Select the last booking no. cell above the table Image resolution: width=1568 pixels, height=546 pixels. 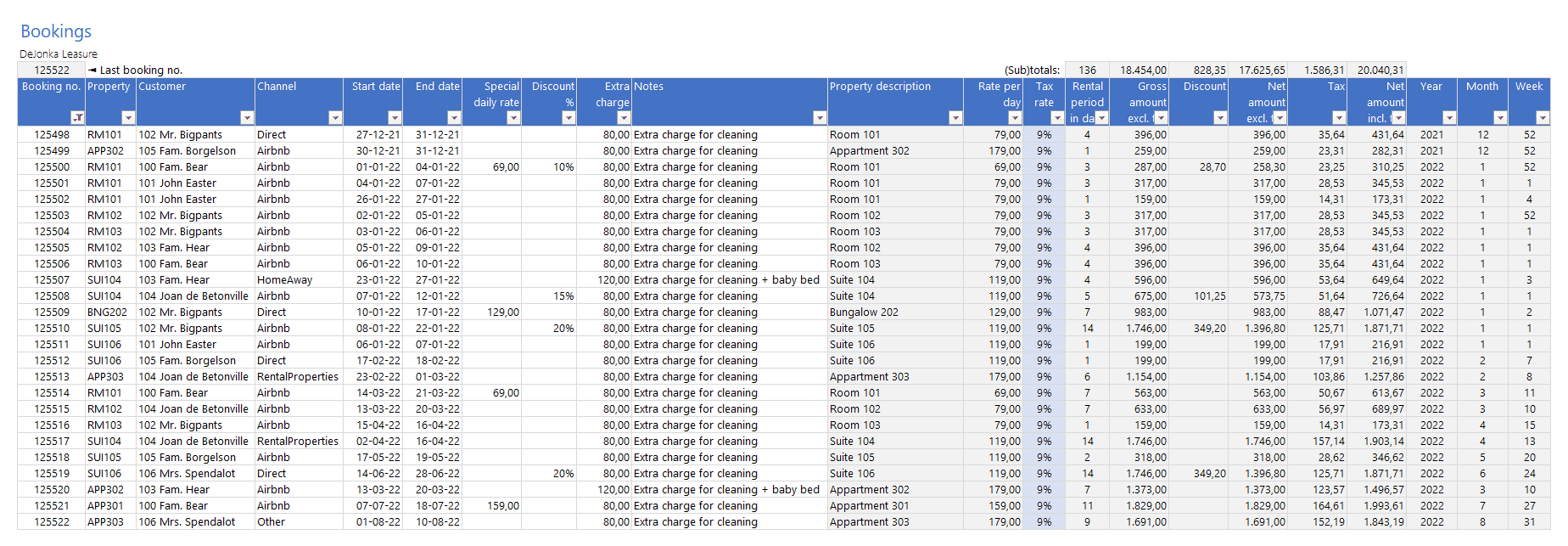click(52, 70)
